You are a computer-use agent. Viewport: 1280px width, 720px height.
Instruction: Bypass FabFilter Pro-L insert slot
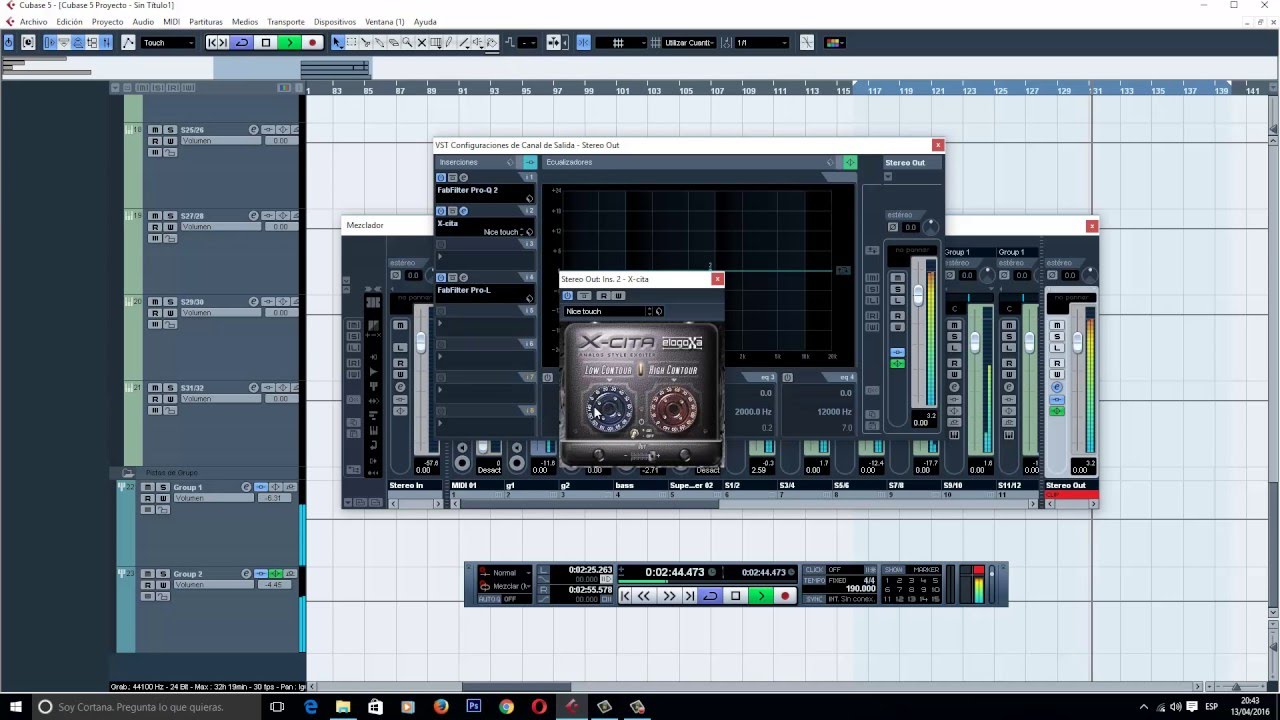[452, 277]
